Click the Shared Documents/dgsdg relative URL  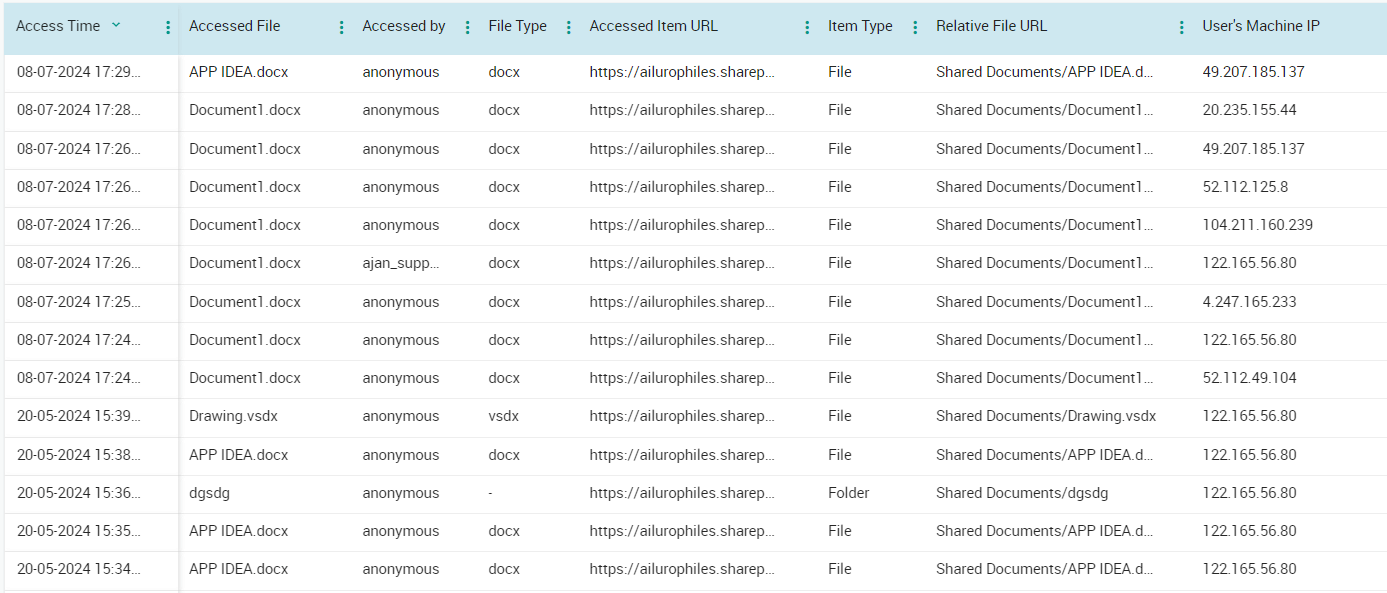click(1021, 493)
